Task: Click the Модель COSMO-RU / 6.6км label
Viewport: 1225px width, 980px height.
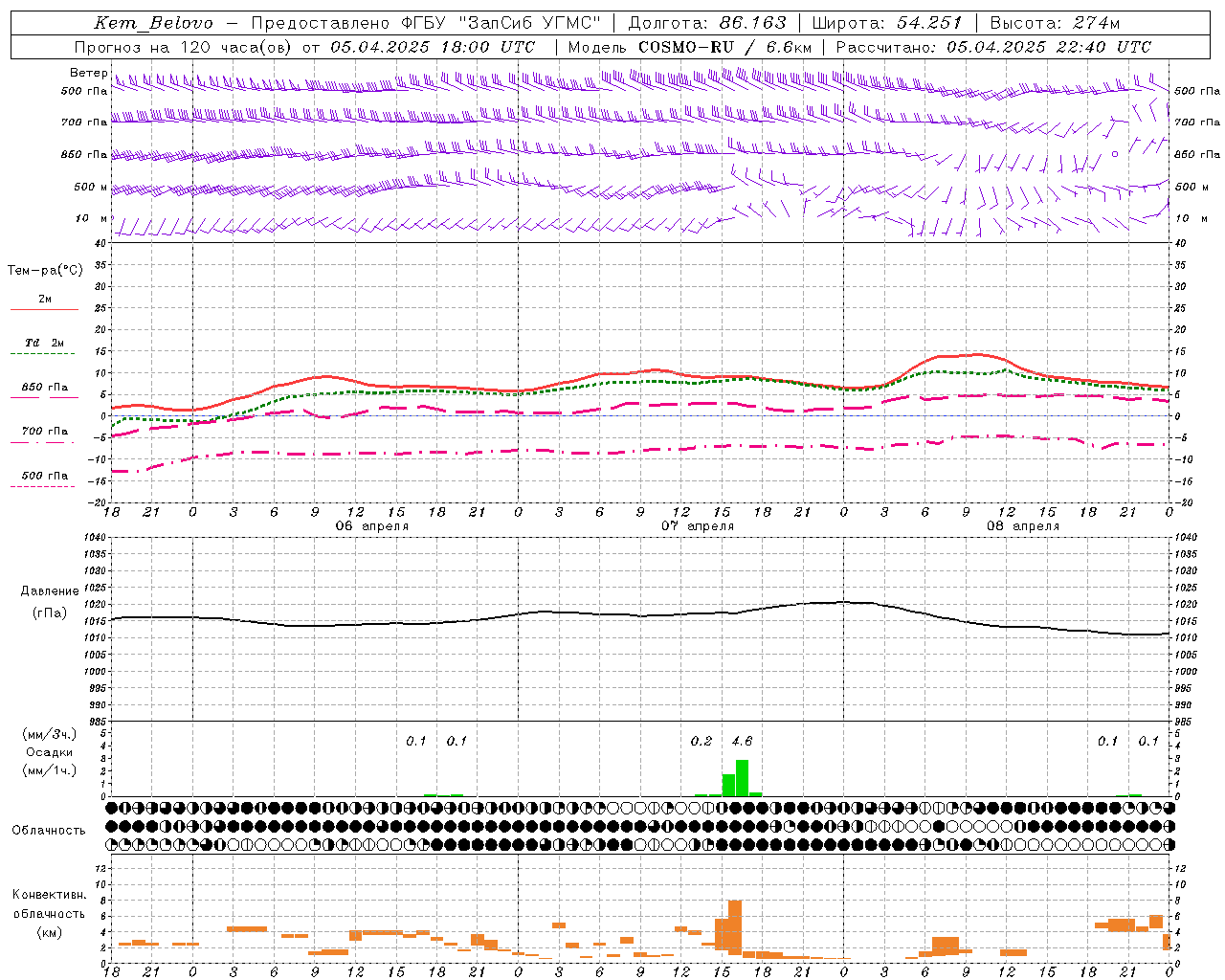Action: tap(690, 47)
